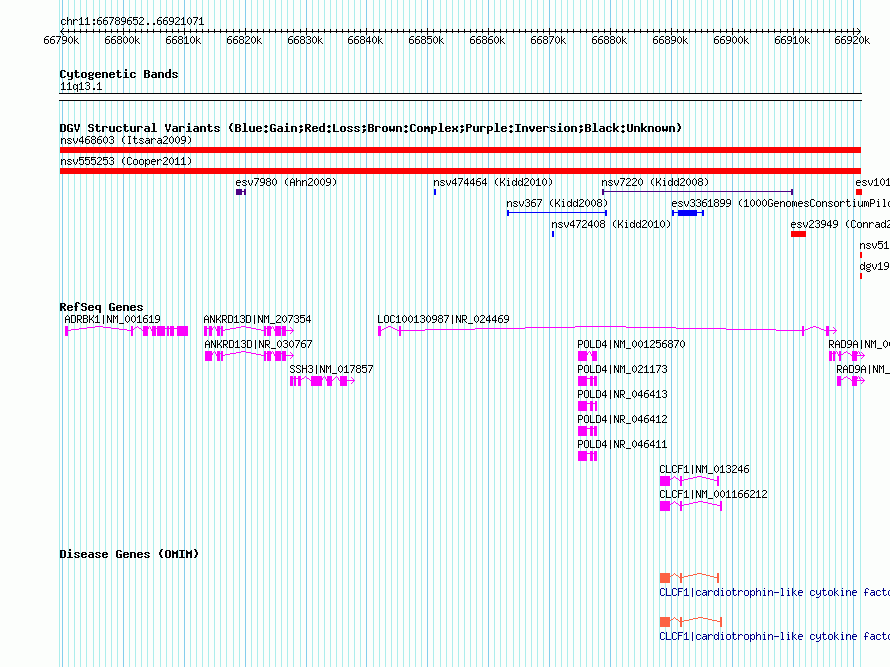Viewport: 890px width, 667px height.
Task: Click the esv3361899 blue gain glyph
Action: (x=687, y=213)
